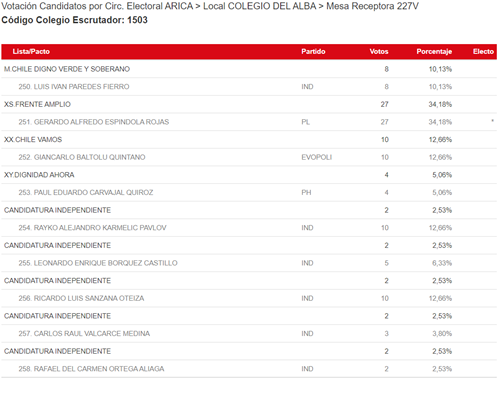This screenshot has height=394, width=501.
Task: Click the Partido column header
Action: tap(313, 52)
